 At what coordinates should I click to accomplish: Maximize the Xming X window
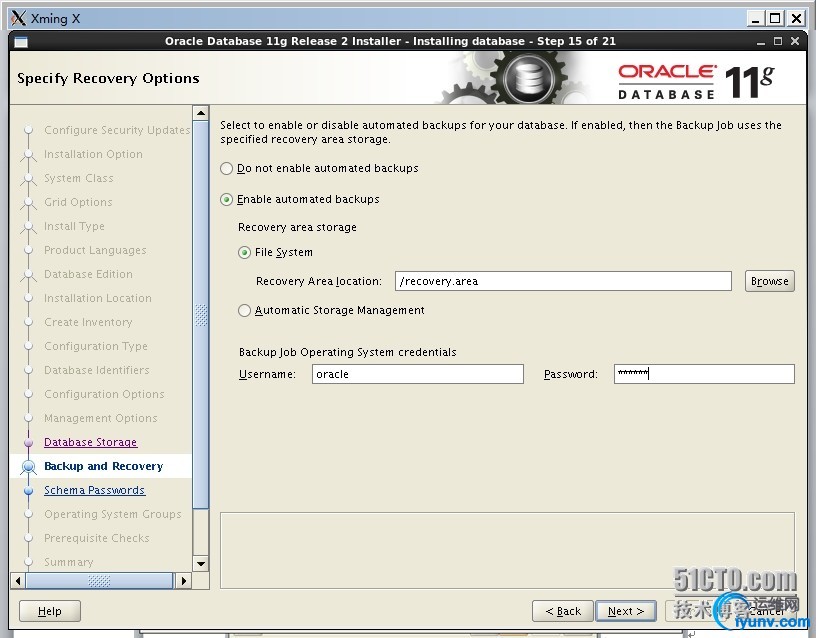(775, 19)
